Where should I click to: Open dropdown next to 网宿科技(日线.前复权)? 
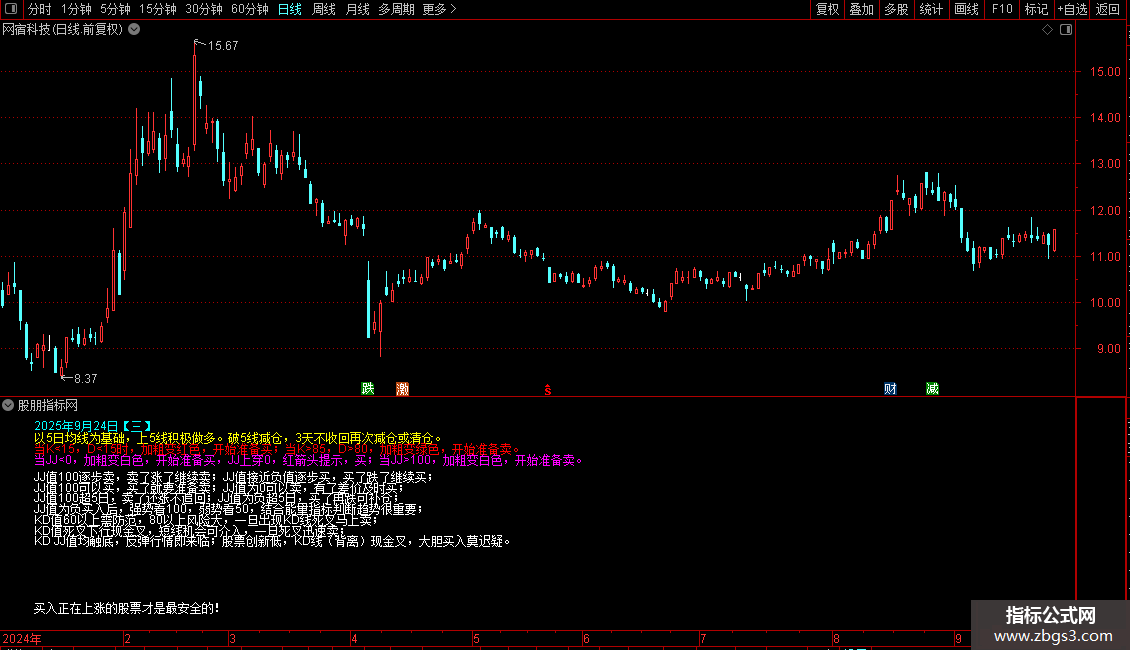point(134,29)
